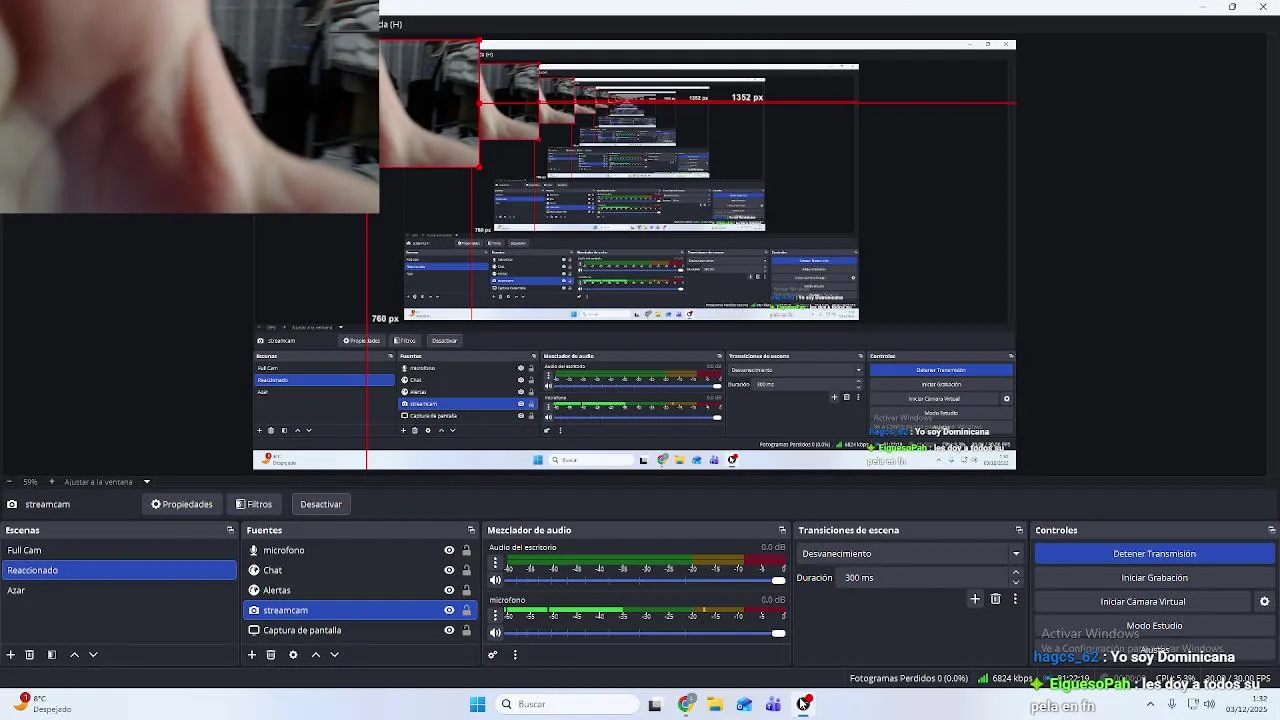Hide the Captura de pantalla source
The width and height of the screenshot is (1280, 720).
[x=449, y=630]
